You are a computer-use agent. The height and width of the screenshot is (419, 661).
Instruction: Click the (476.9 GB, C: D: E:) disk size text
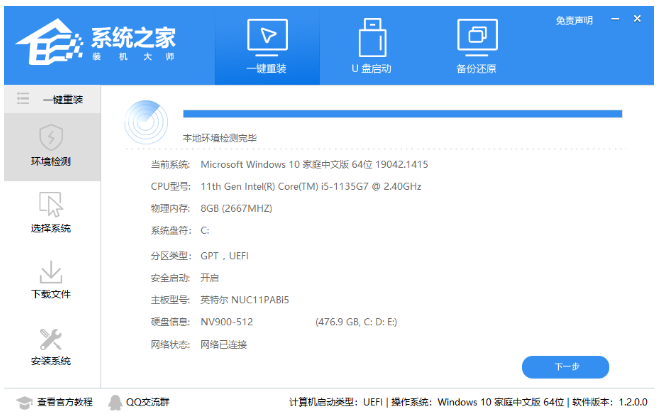[x=356, y=322]
